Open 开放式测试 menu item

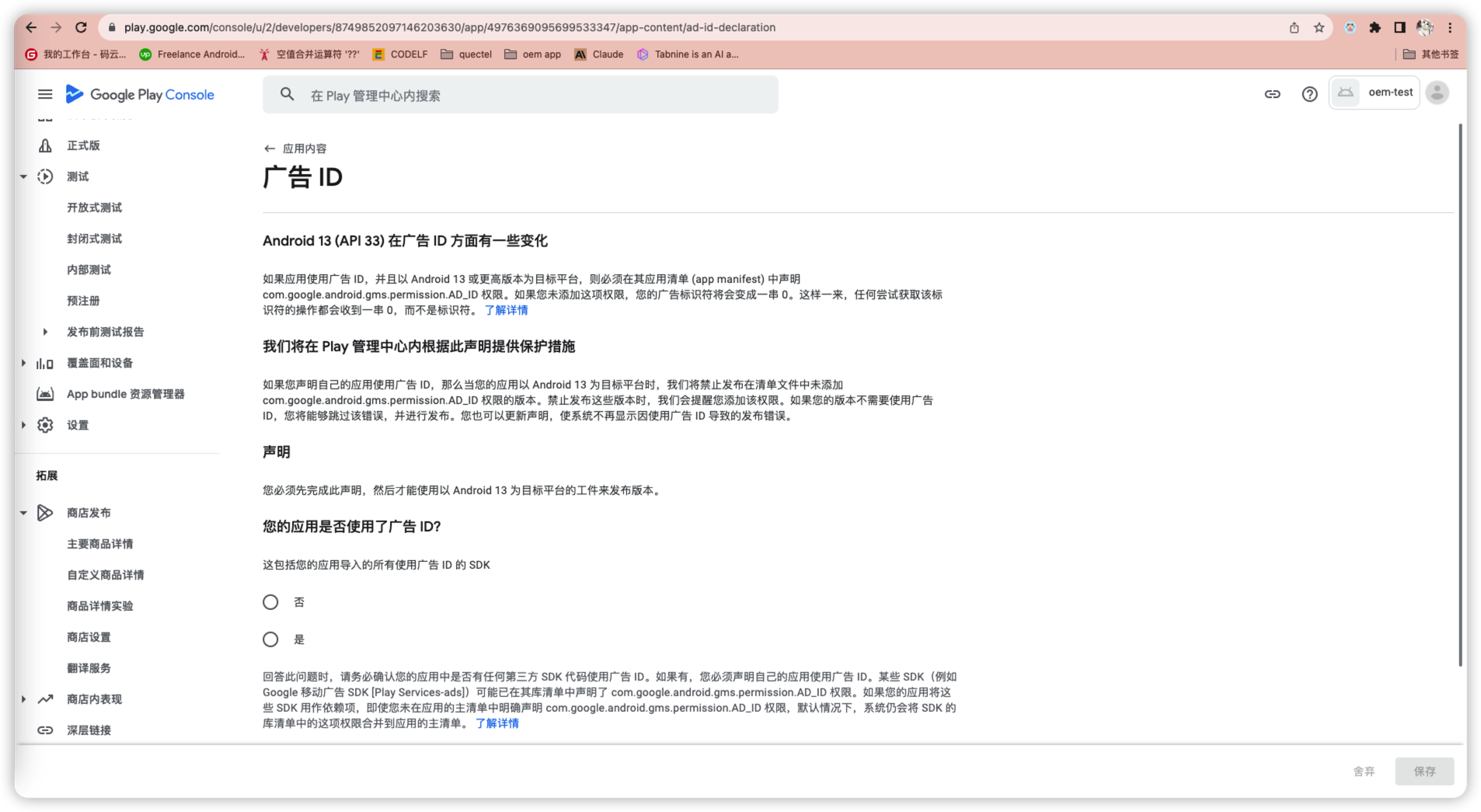tap(94, 207)
